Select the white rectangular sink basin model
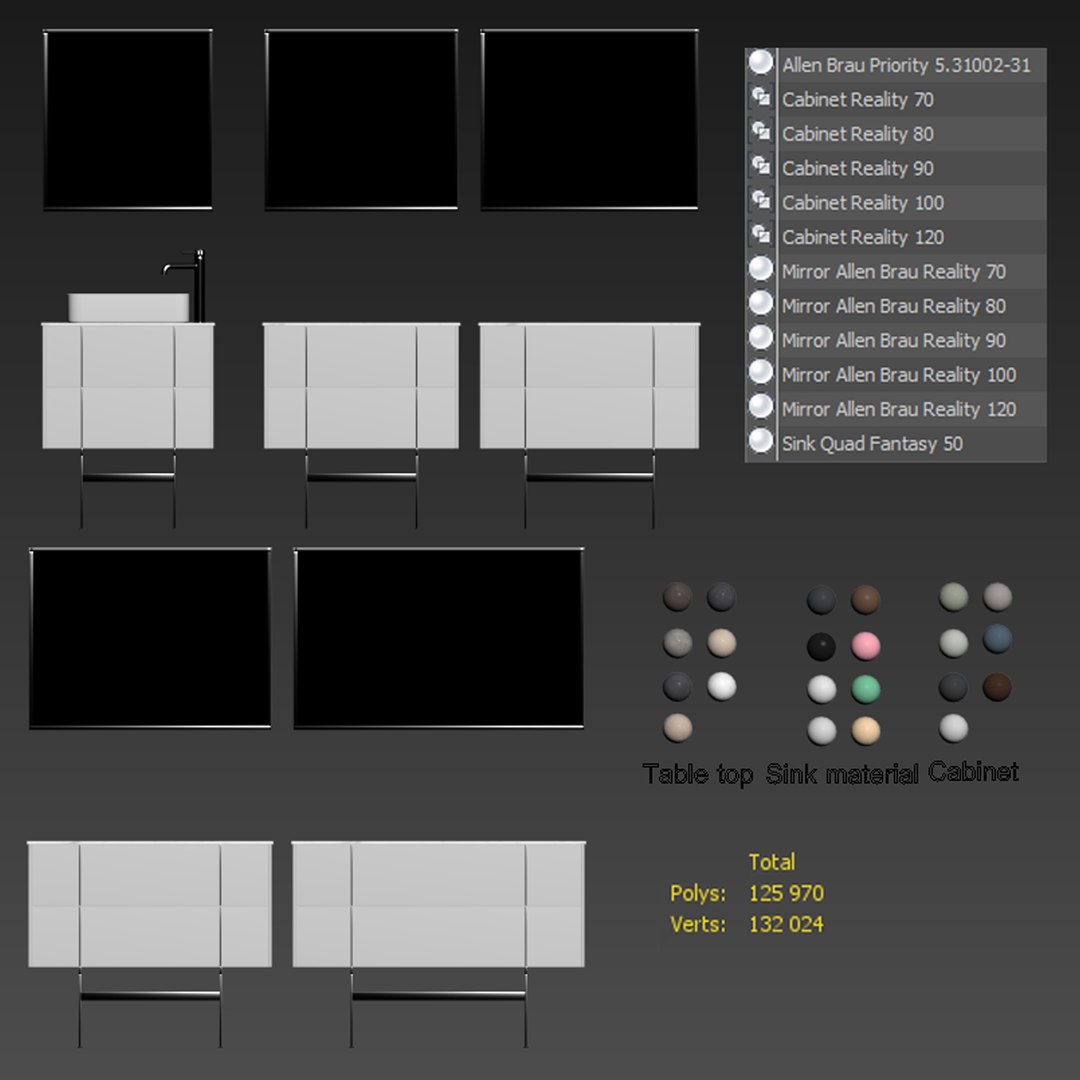Screen dimensions: 1080x1080 click(129, 307)
